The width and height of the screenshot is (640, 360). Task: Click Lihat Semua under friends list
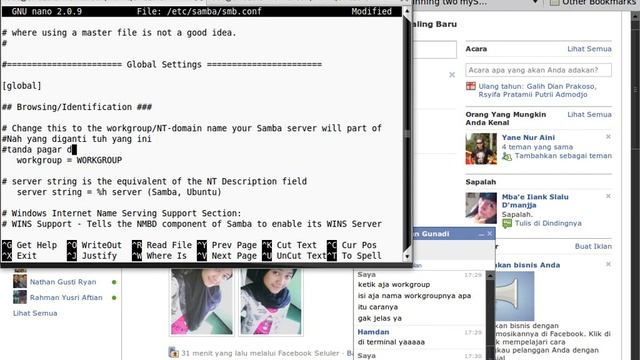35,313
